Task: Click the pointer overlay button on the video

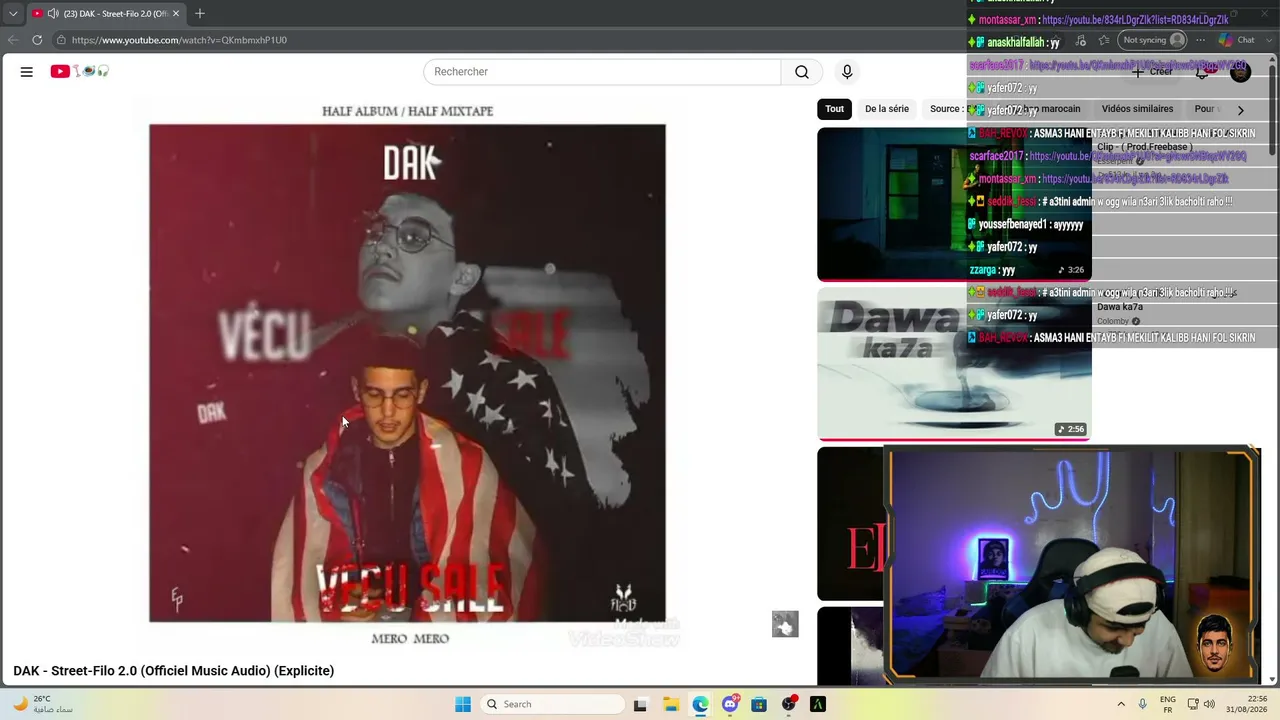Action: click(785, 624)
